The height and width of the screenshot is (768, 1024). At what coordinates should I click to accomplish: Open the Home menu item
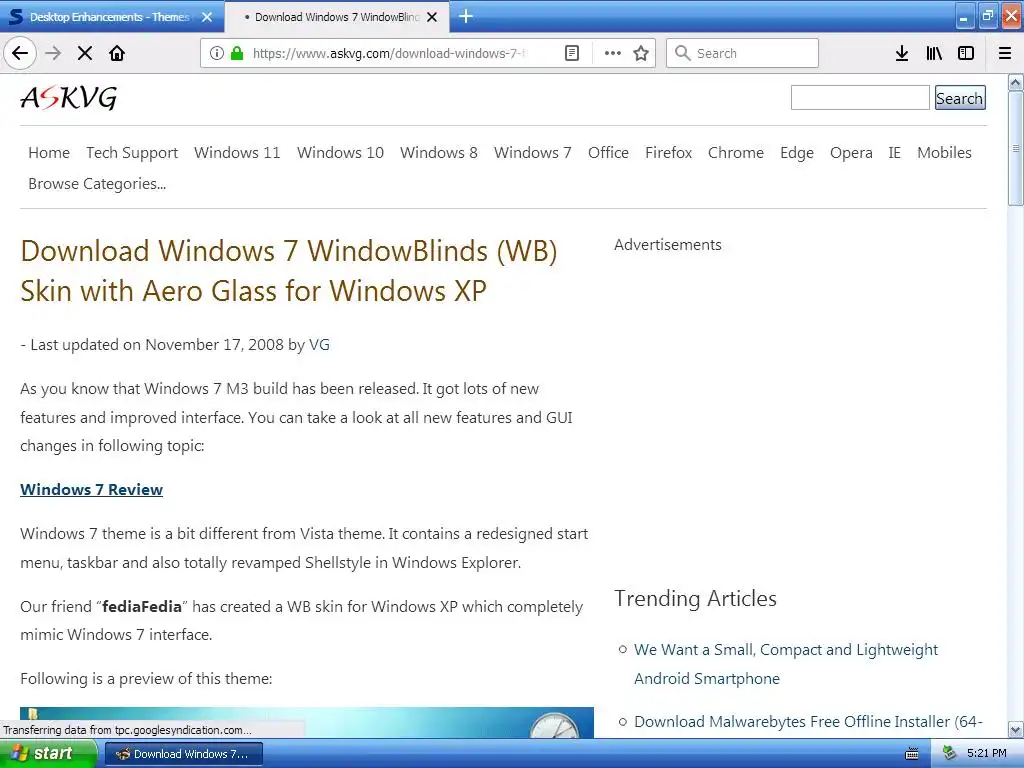49,152
